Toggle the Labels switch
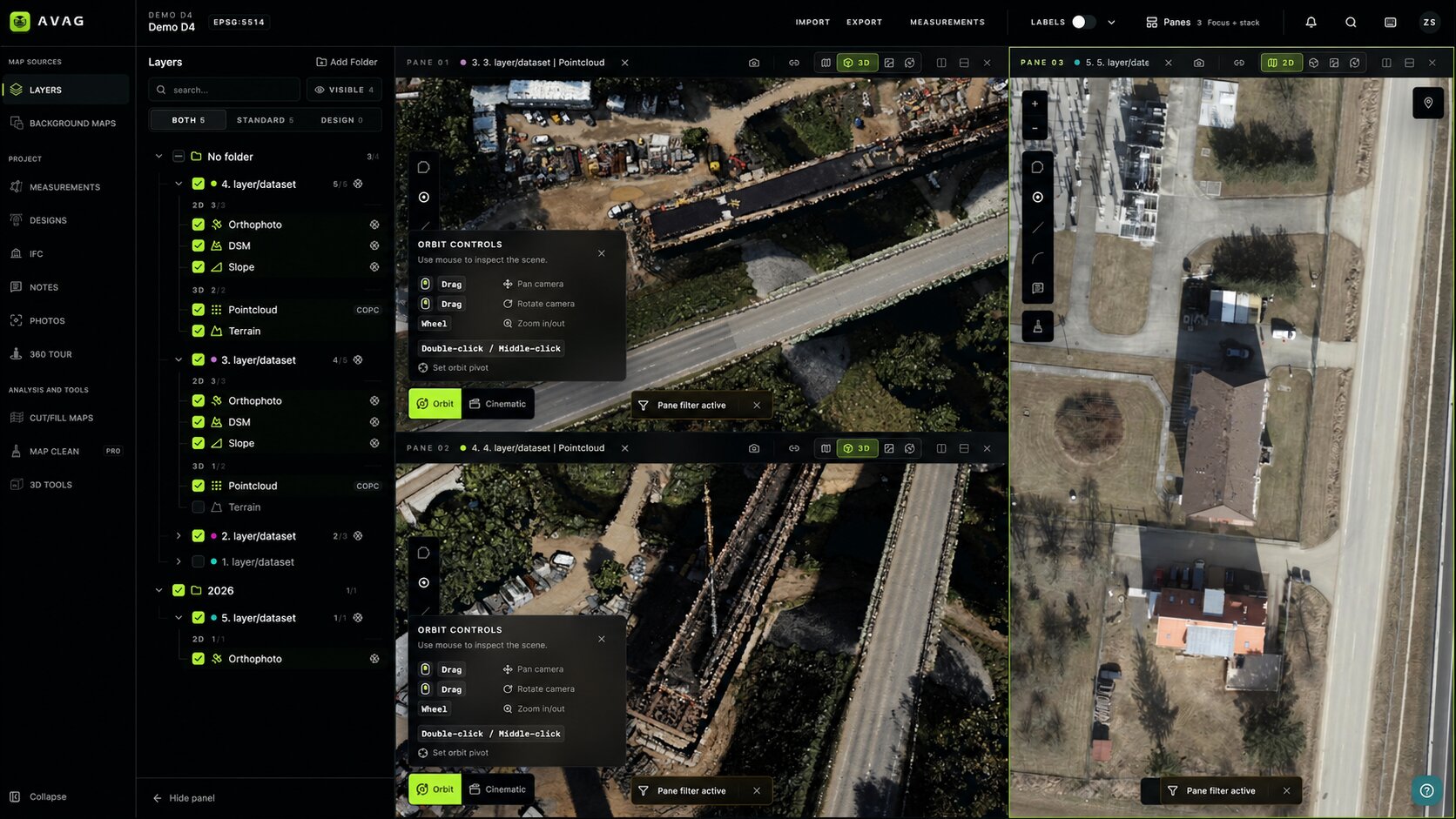The height and width of the screenshot is (819, 1456). (1083, 23)
